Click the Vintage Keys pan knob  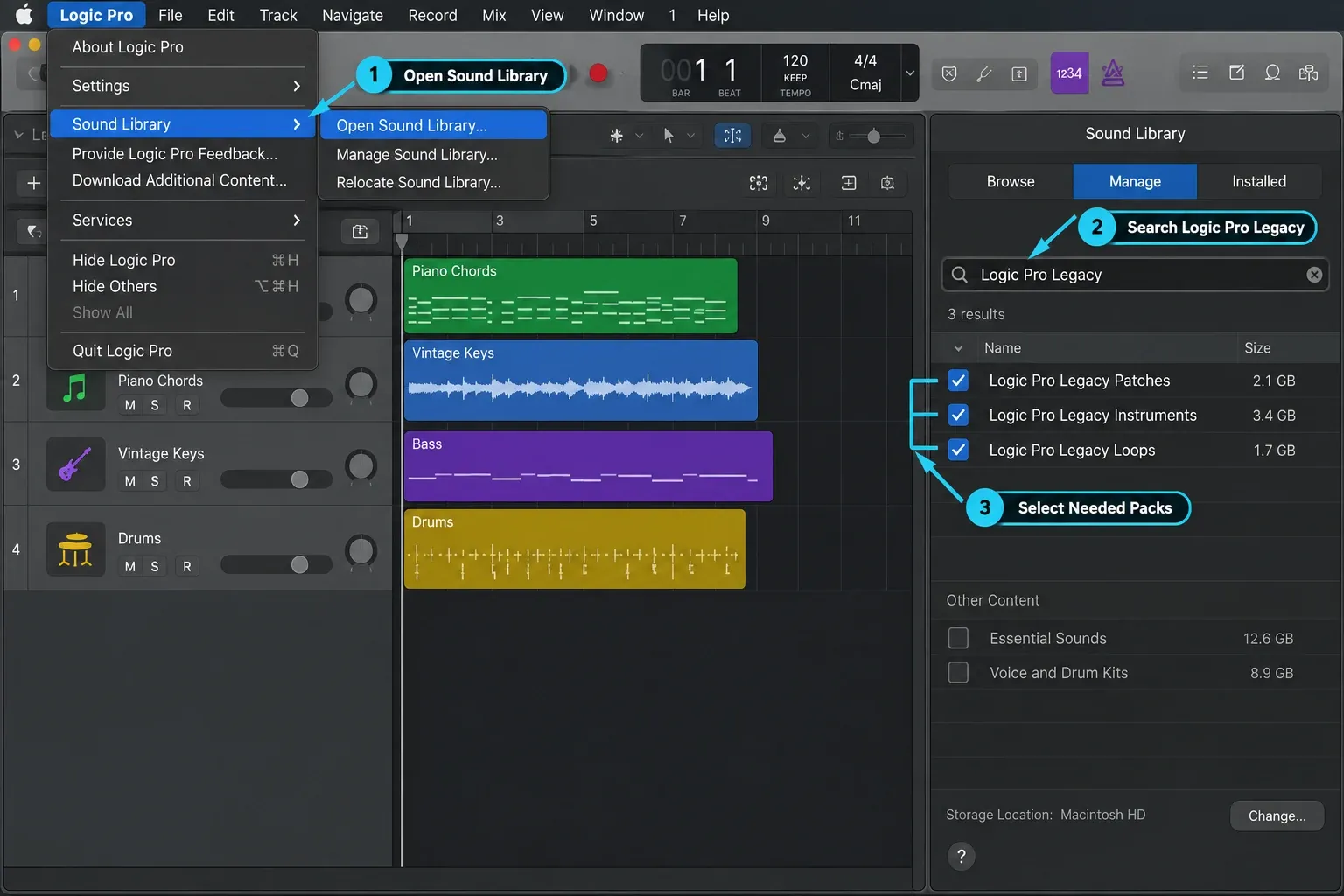point(360,465)
